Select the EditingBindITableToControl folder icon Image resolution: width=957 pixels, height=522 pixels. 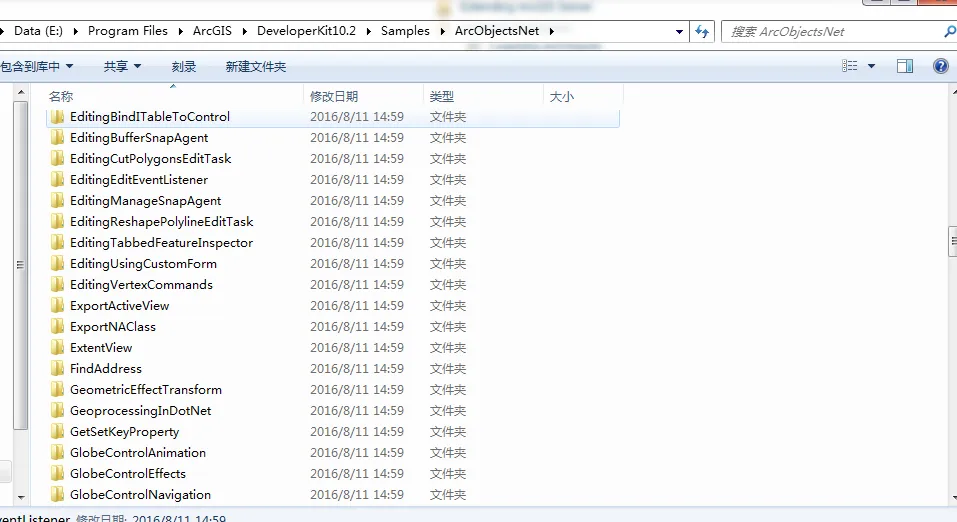pyautogui.click(x=57, y=117)
